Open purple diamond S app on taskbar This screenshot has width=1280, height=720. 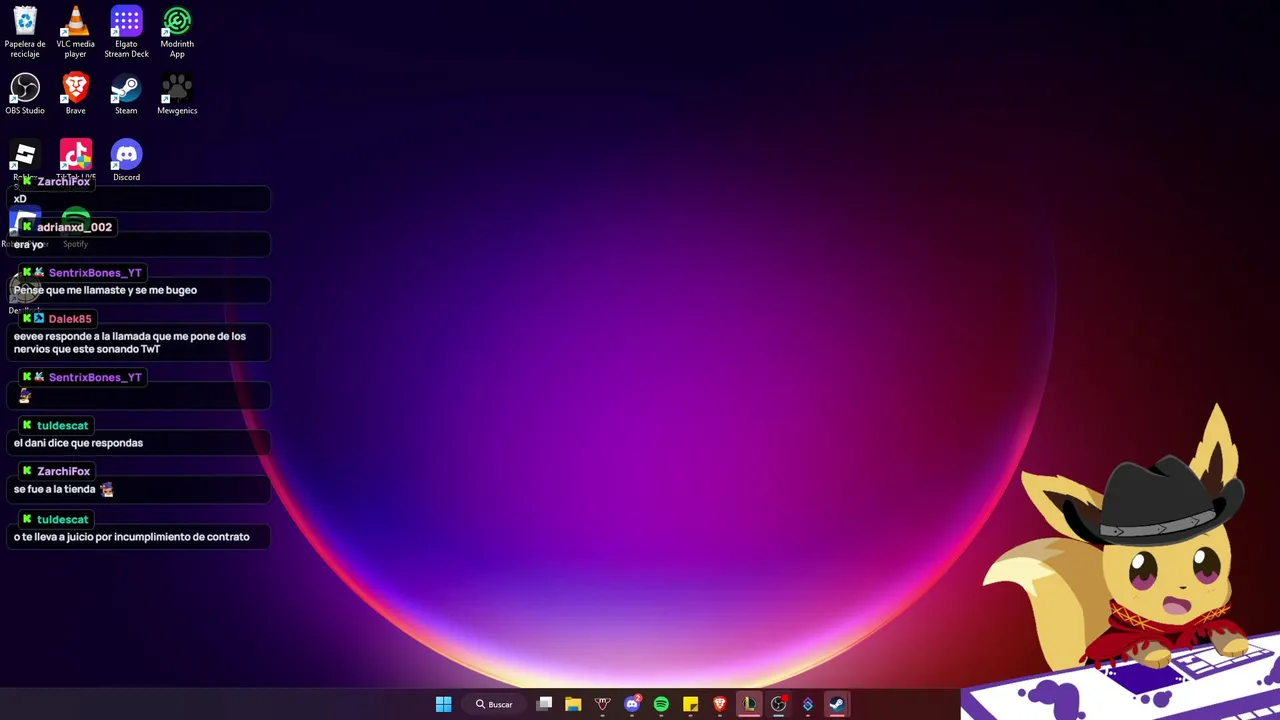(x=807, y=704)
